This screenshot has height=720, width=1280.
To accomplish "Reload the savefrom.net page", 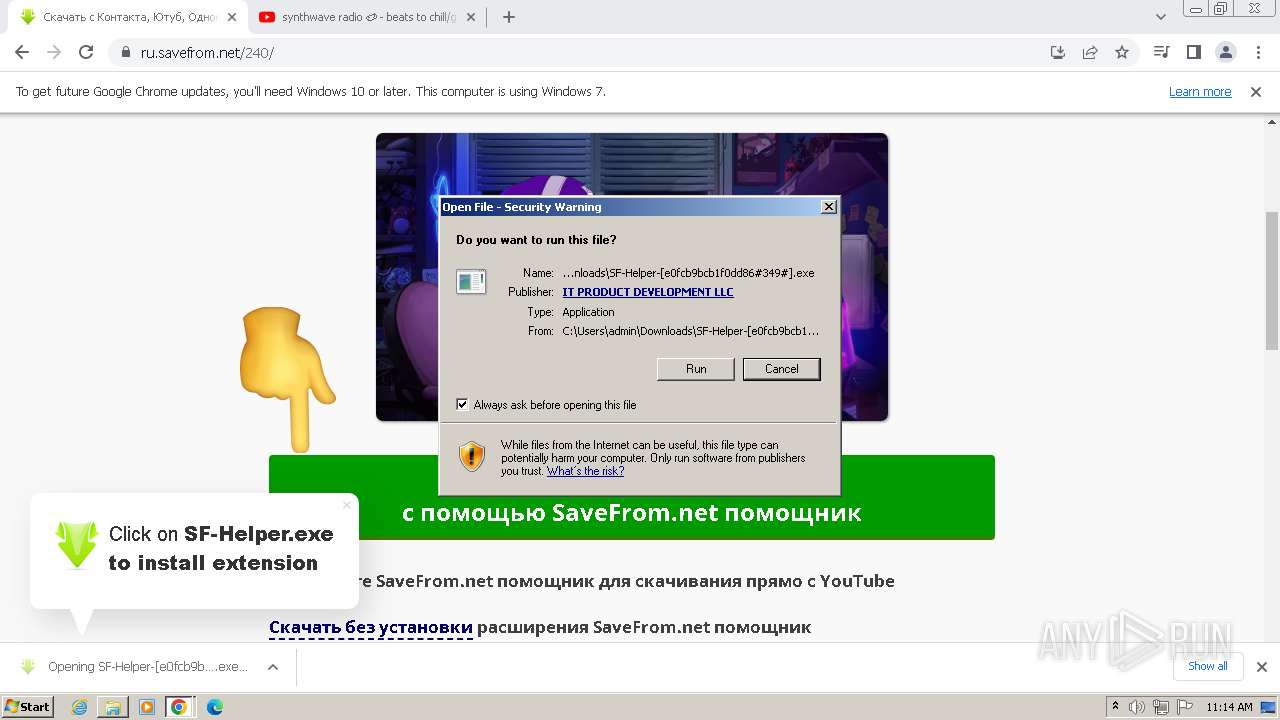I will (x=86, y=52).
